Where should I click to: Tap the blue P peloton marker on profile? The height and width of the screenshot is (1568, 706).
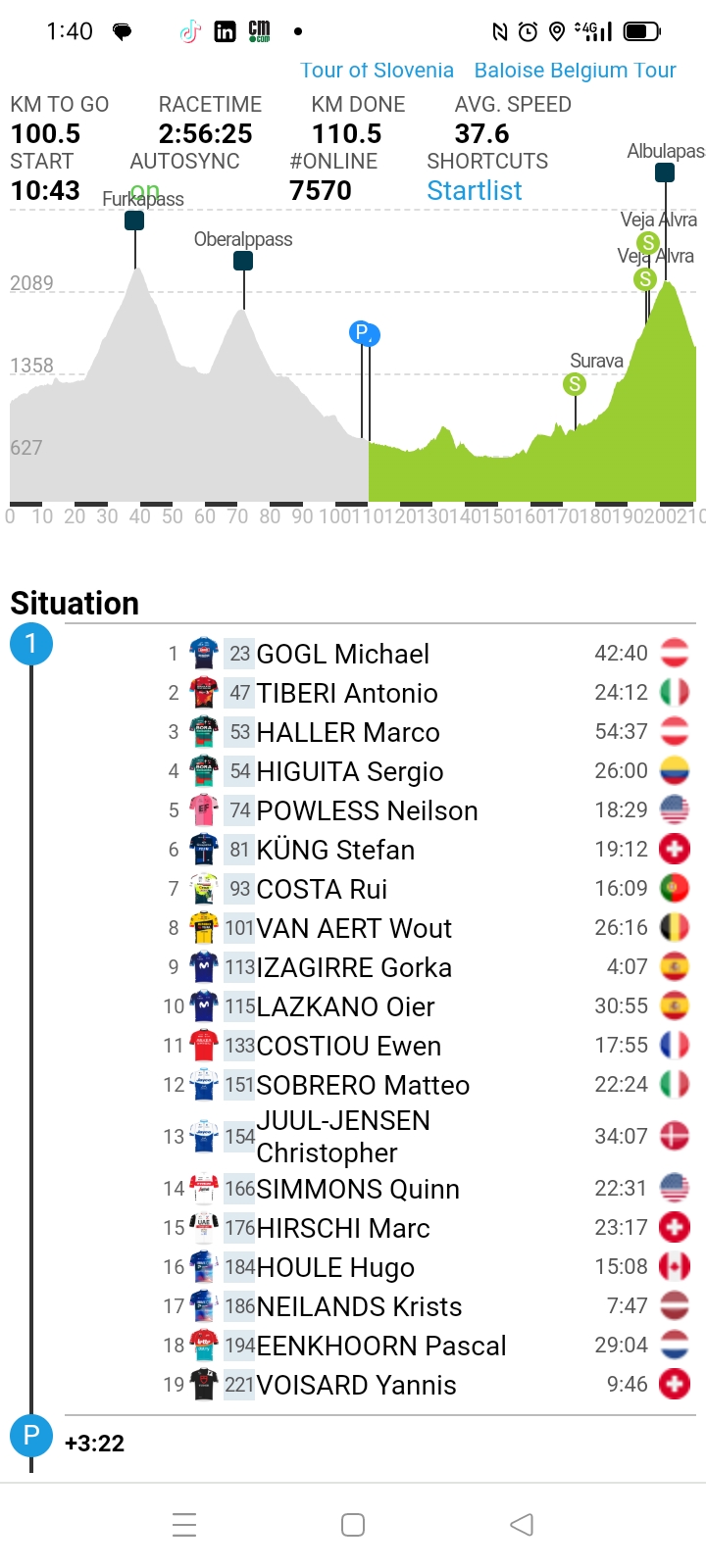tap(364, 333)
